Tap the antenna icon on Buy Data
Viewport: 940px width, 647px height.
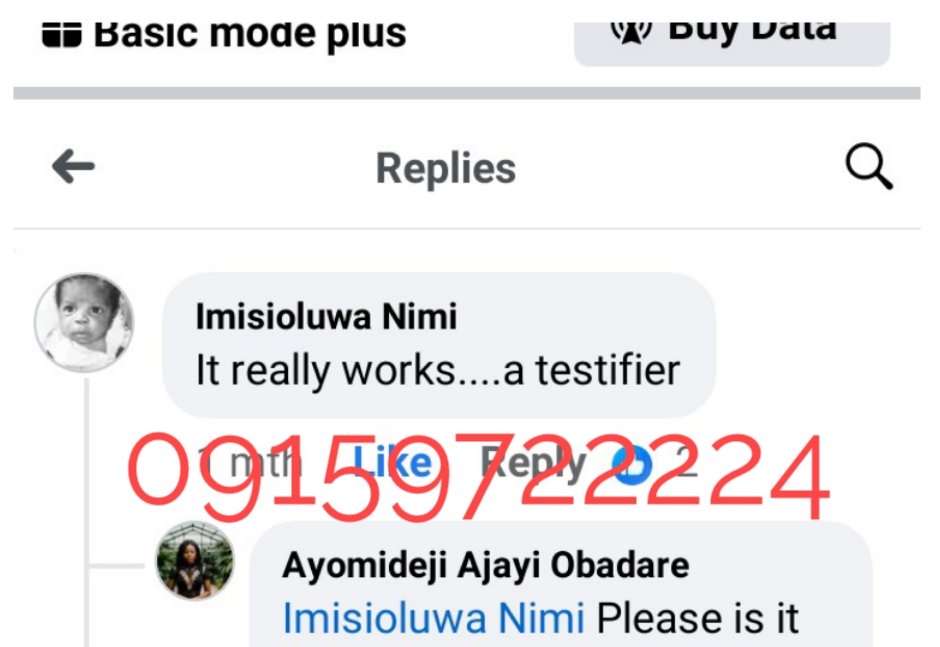point(631,32)
